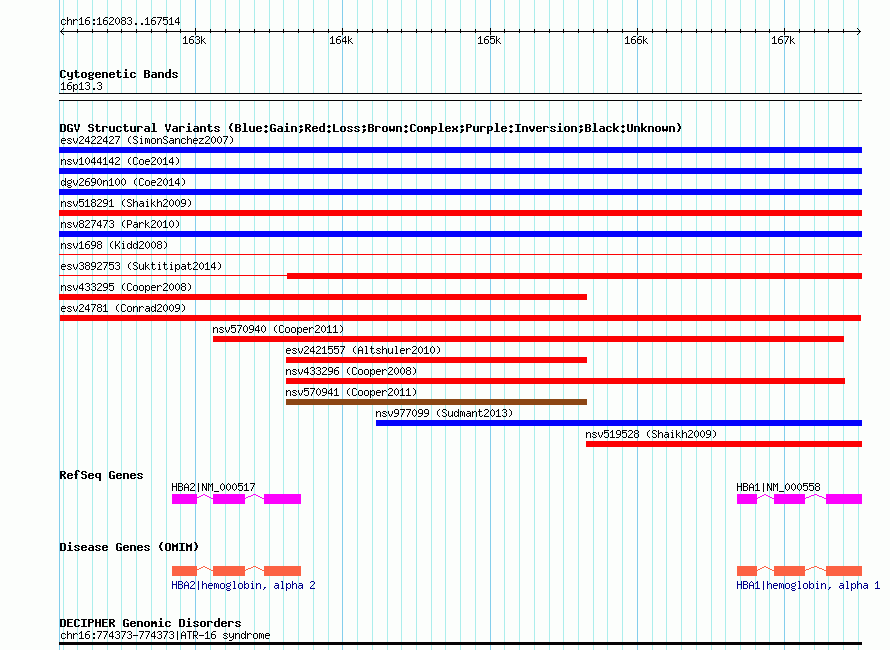Viewport: 890px width, 650px height.
Task: Click the nsv827473 (Park2010) label
Action: [x=120, y=224]
